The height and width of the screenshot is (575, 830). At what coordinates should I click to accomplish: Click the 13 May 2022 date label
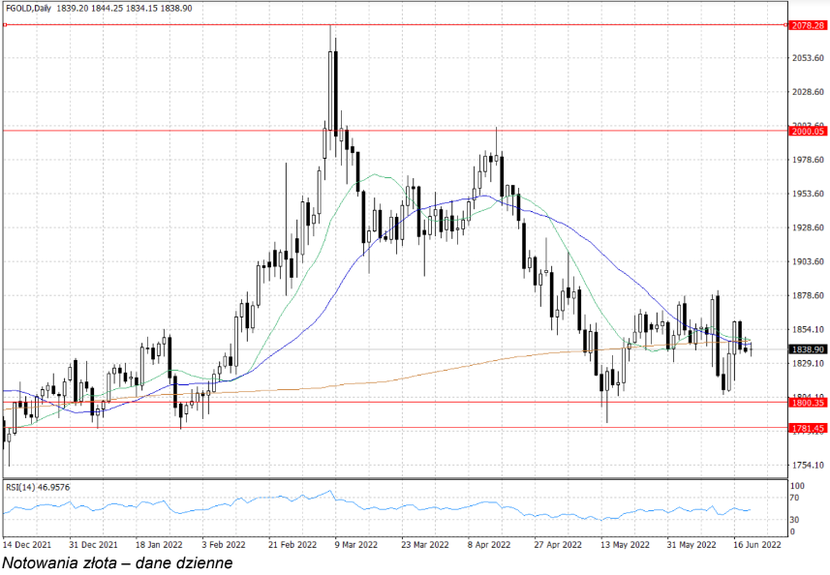(x=625, y=545)
